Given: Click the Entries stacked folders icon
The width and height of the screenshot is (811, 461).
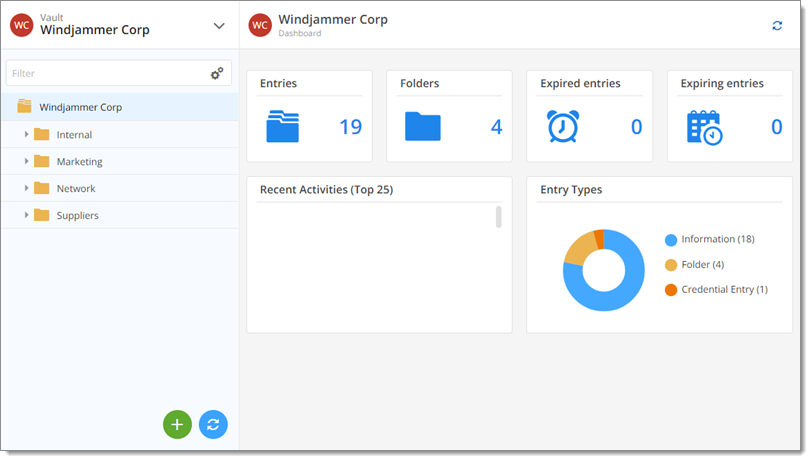Looking at the screenshot, I should (282, 126).
